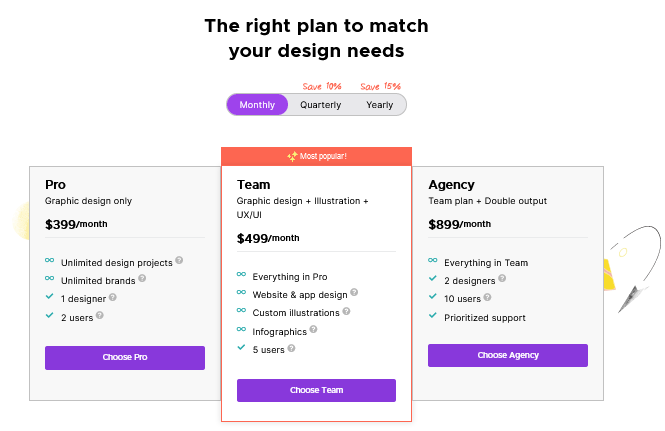This screenshot has width=665, height=431.
Task: Click the Save 10% label
Action: coord(322,87)
